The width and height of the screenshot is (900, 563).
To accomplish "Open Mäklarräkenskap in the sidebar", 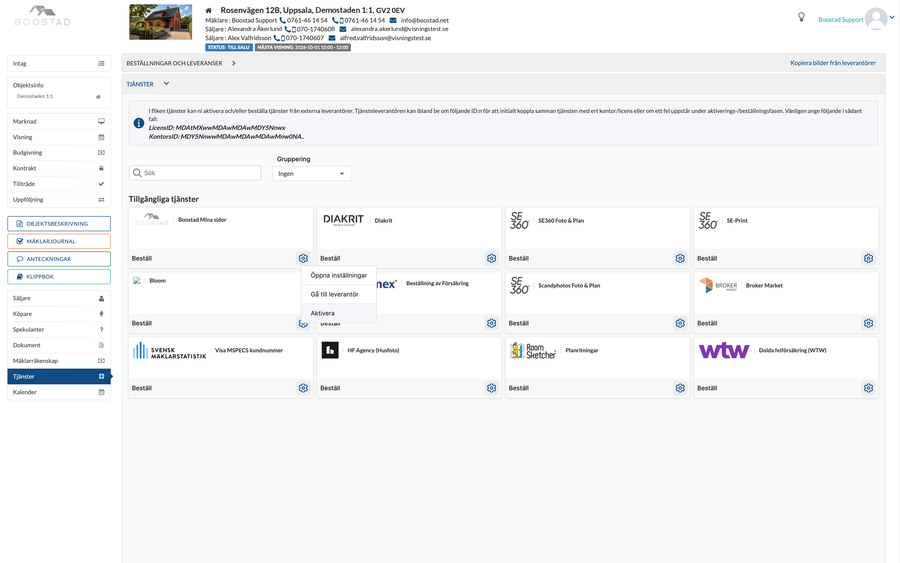I will 59,361.
